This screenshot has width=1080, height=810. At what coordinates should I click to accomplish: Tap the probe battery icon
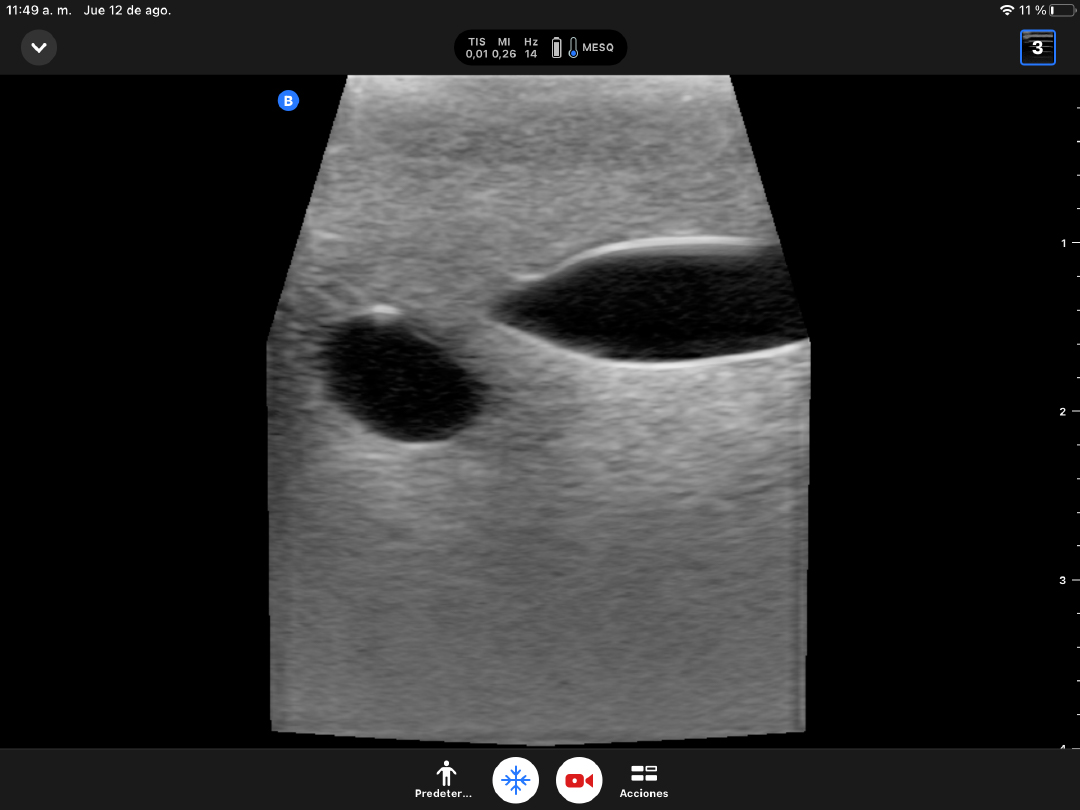point(557,47)
